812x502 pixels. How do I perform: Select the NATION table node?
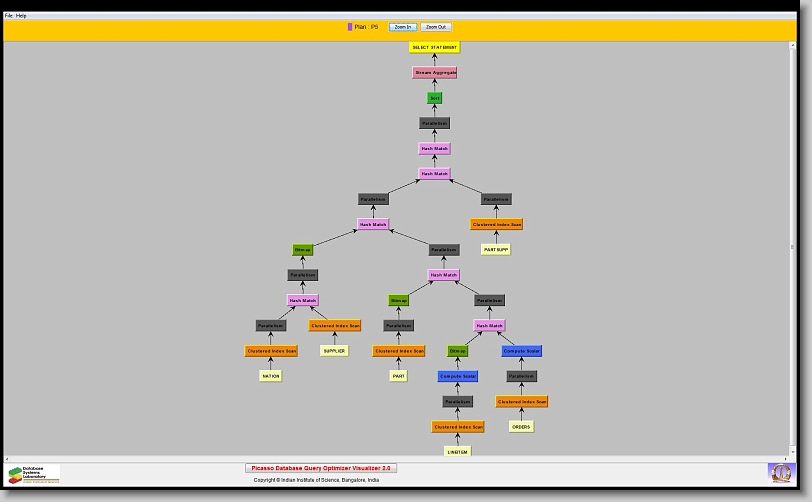(271, 376)
